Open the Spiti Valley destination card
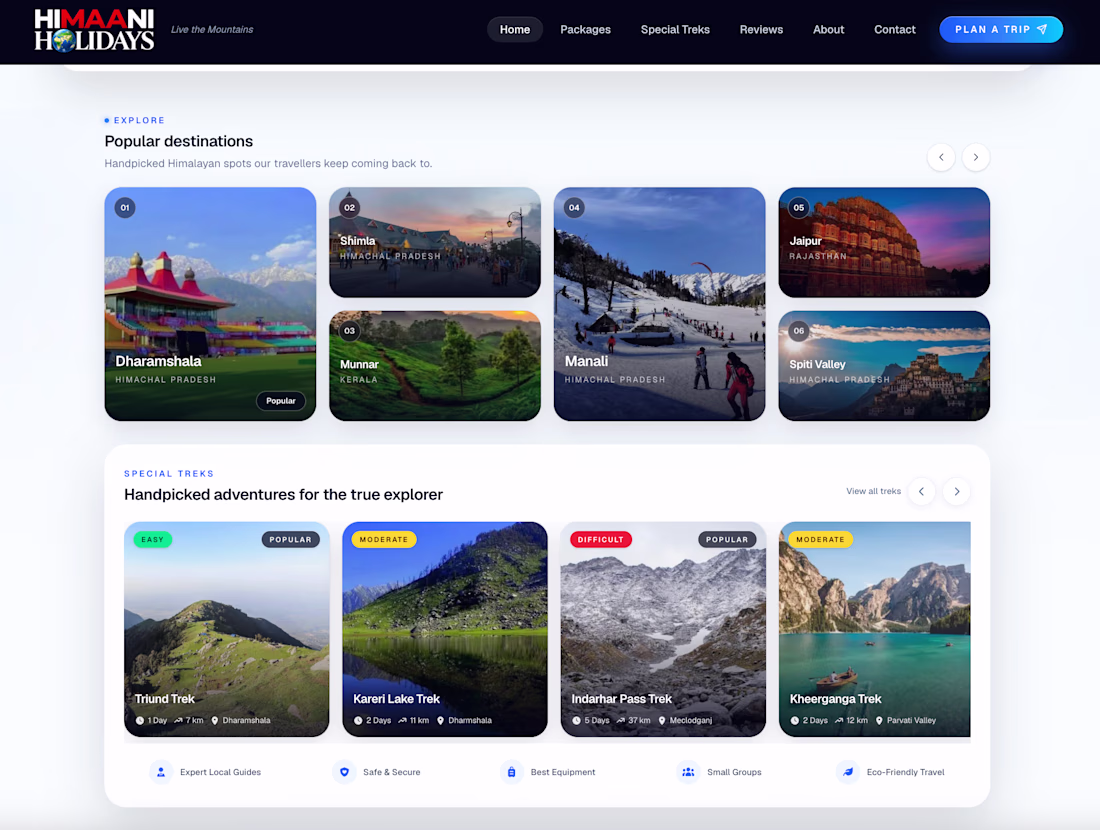 click(884, 366)
